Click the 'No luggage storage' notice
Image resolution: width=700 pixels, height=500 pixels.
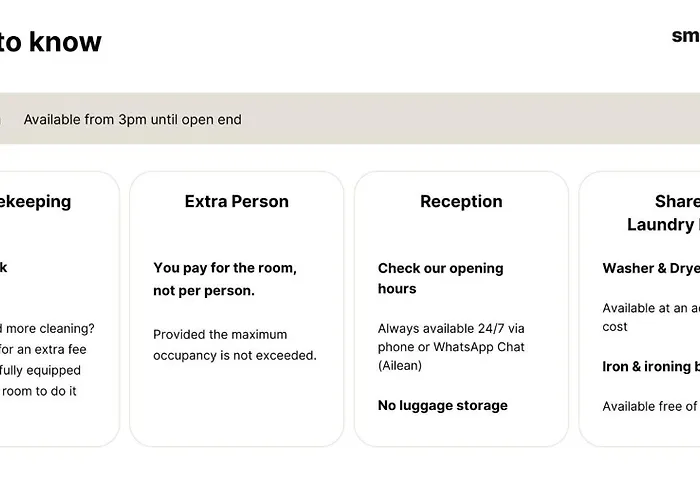[x=442, y=405]
